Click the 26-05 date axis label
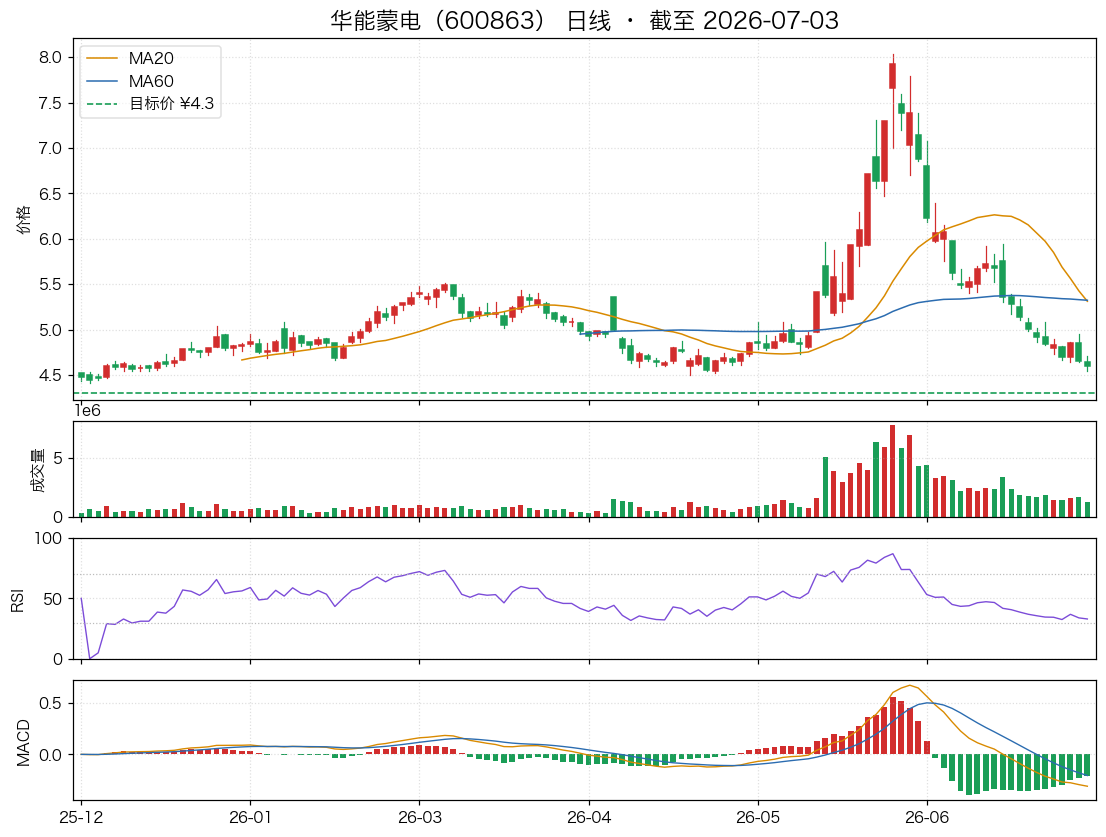 point(758,818)
